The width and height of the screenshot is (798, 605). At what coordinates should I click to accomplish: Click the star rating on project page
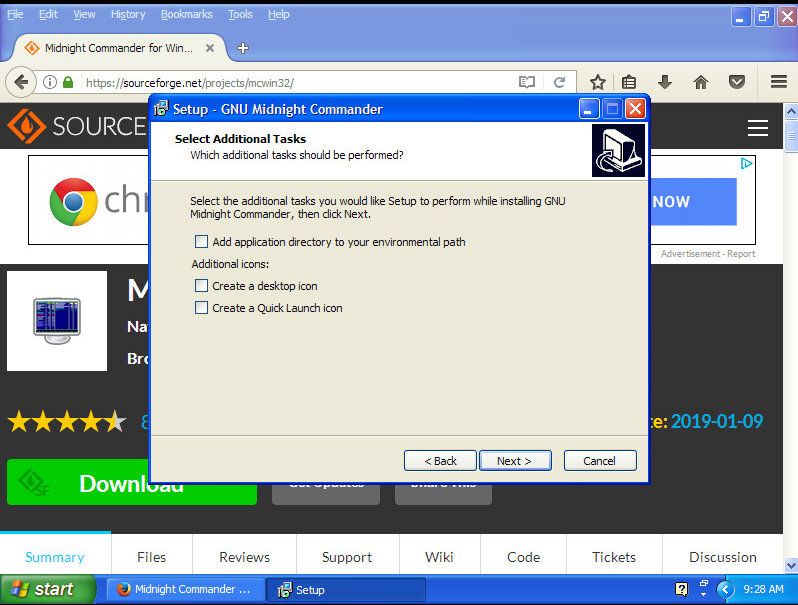tap(67, 421)
